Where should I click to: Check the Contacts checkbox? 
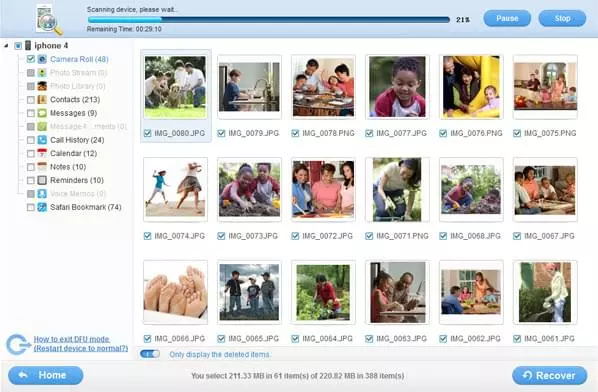[31, 100]
